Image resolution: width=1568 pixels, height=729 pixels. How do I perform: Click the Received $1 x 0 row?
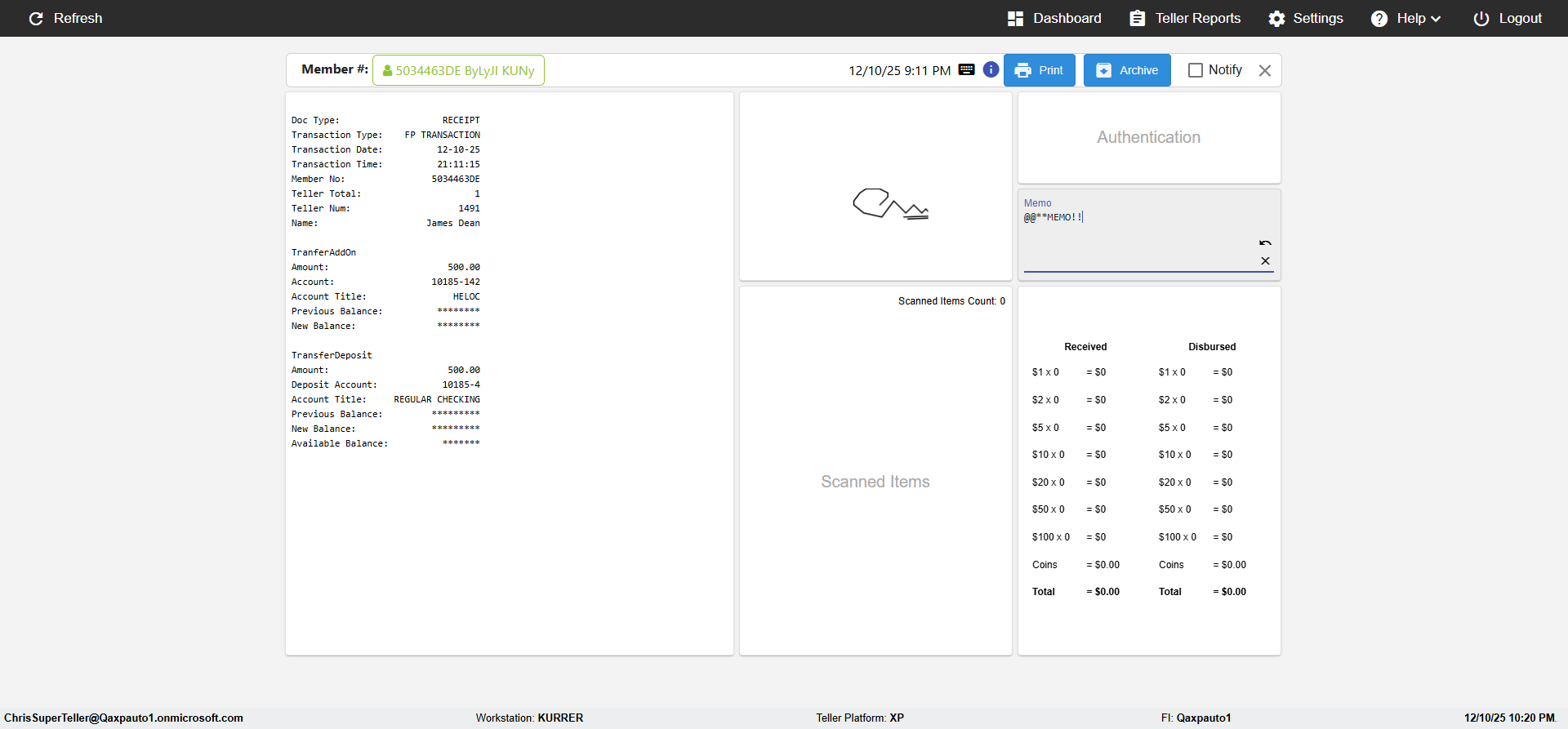coord(1069,372)
